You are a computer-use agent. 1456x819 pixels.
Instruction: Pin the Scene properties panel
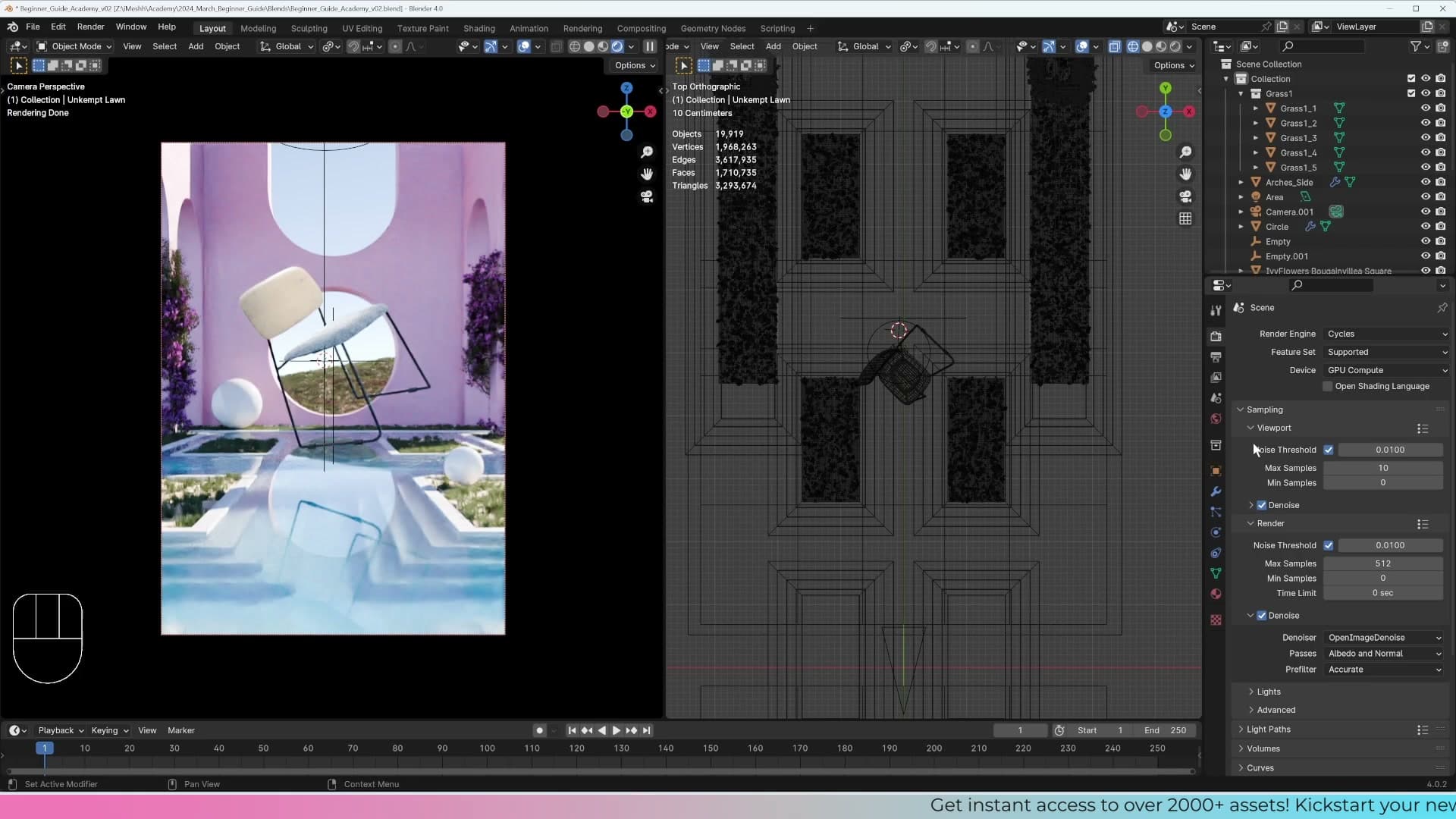click(x=1442, y=308)
